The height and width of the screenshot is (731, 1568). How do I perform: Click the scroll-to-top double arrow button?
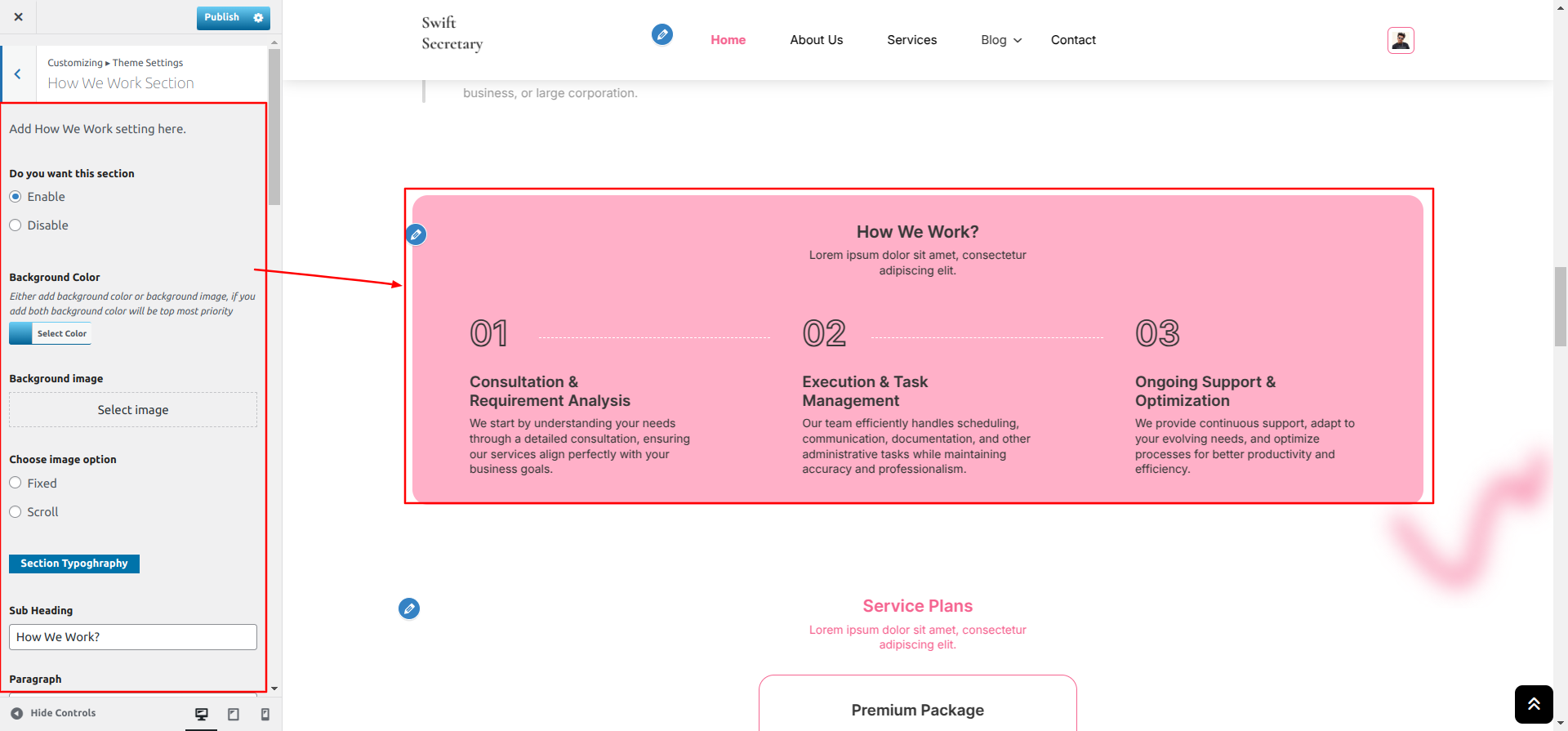point(1533,704)
